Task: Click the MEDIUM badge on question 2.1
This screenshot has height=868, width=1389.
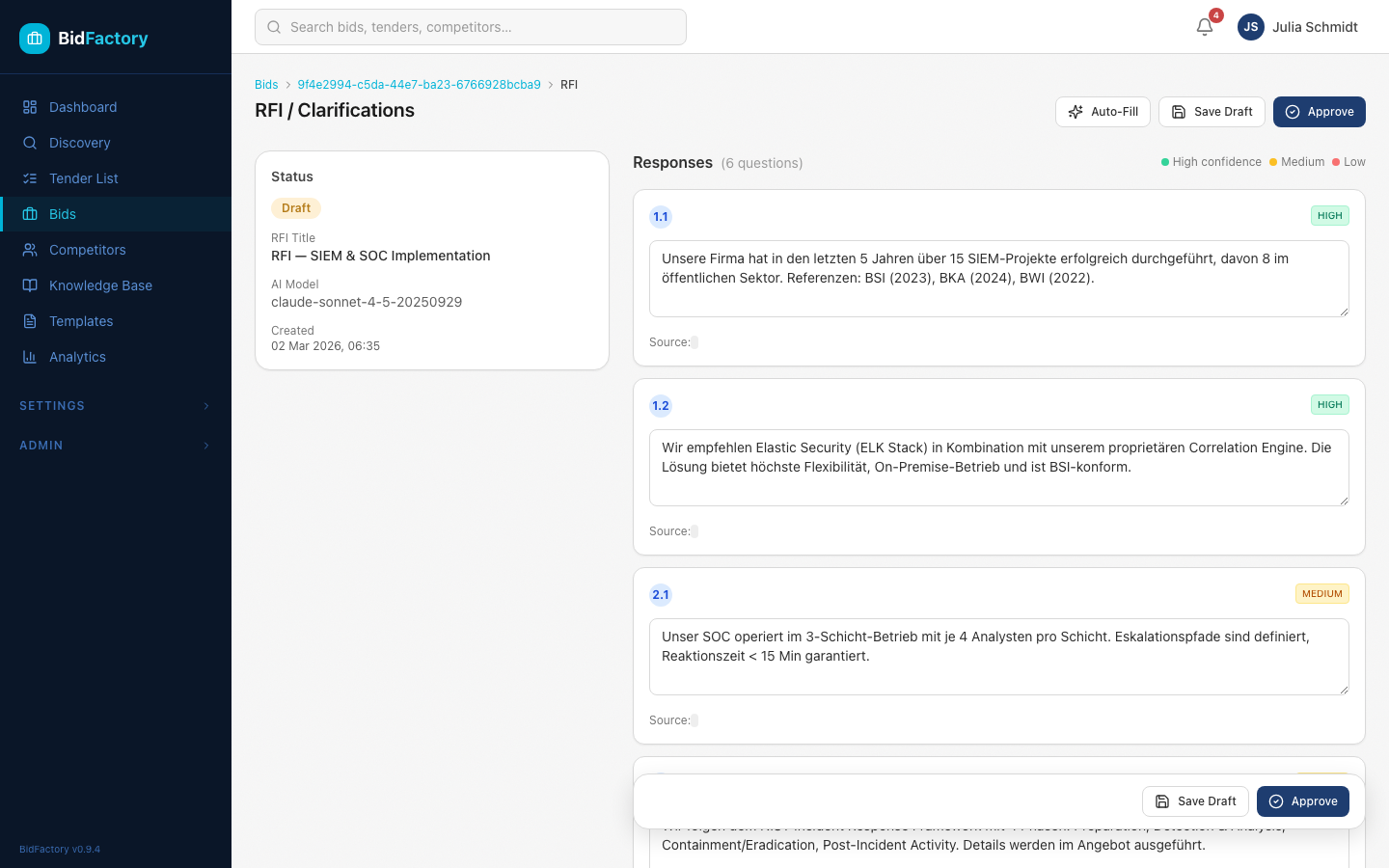Action: tap(1322, 594)
